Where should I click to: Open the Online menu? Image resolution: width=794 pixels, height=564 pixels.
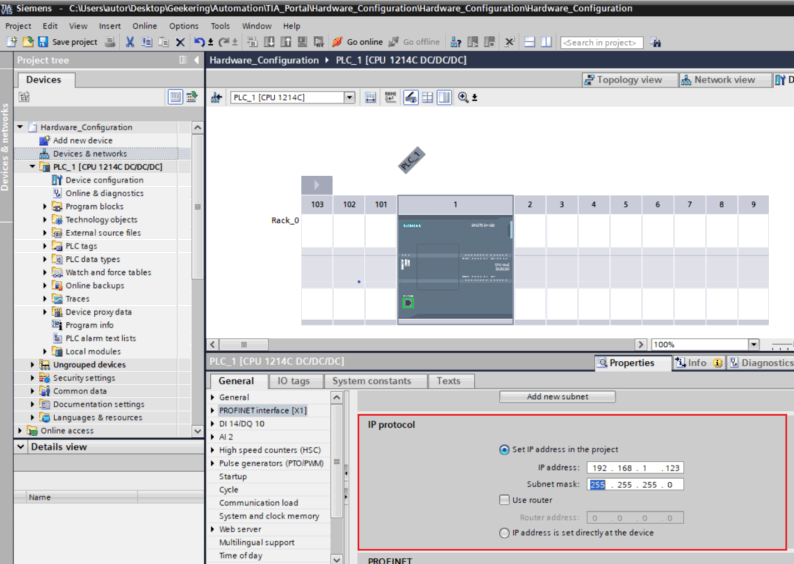click(x=144, y=26)
